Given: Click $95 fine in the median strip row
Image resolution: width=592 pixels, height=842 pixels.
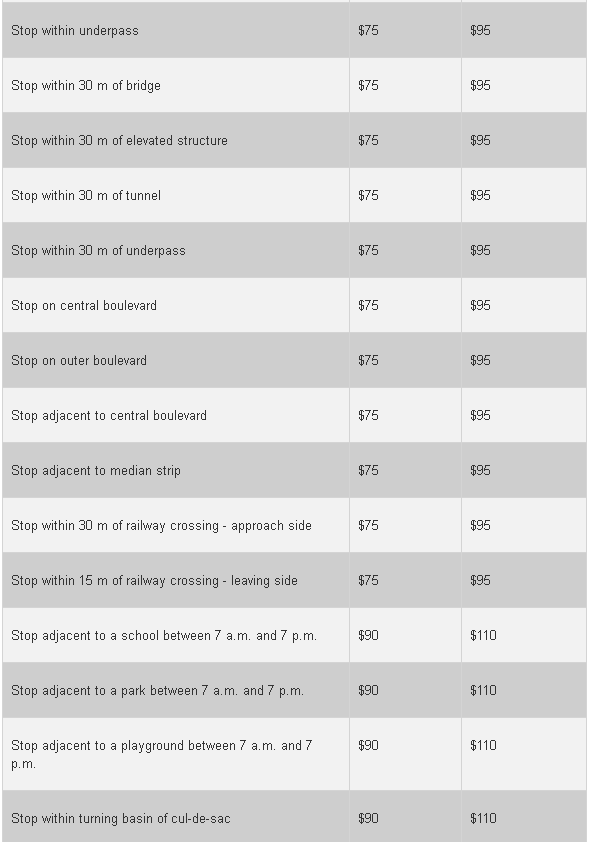Looking at the screenshot, I should 480,470.
